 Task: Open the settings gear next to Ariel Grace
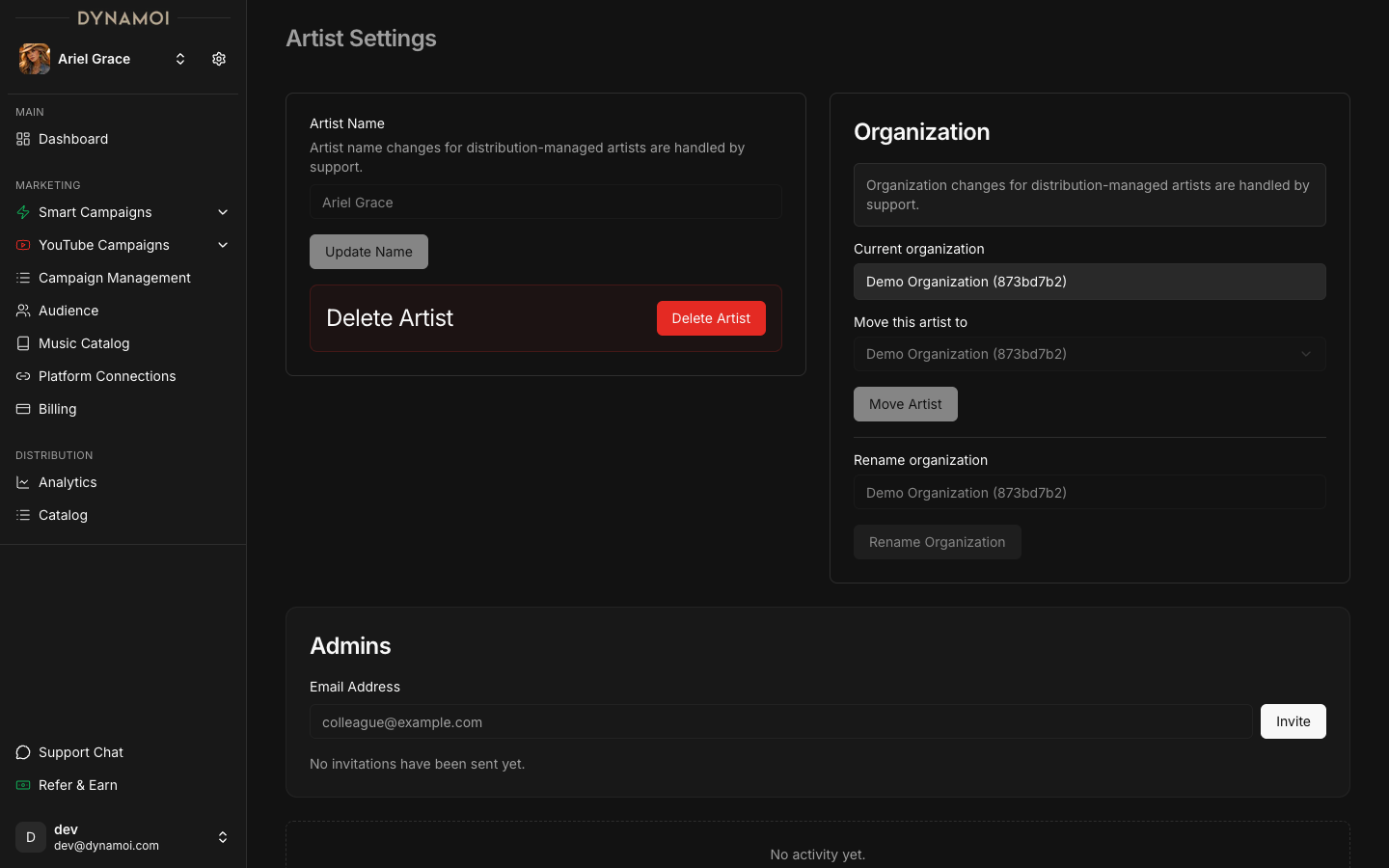[218, 59]
